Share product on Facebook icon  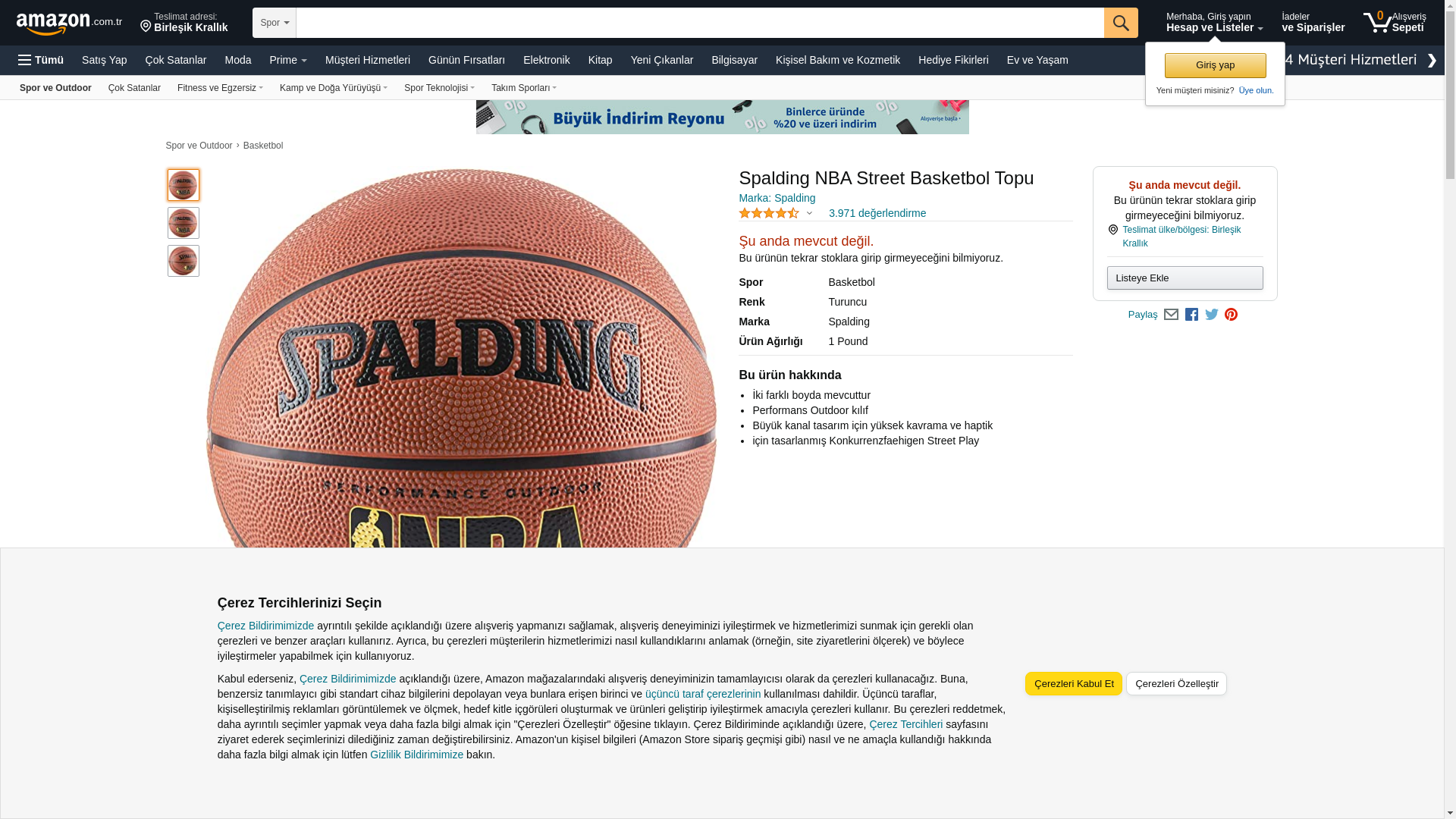pos(1191,315)
